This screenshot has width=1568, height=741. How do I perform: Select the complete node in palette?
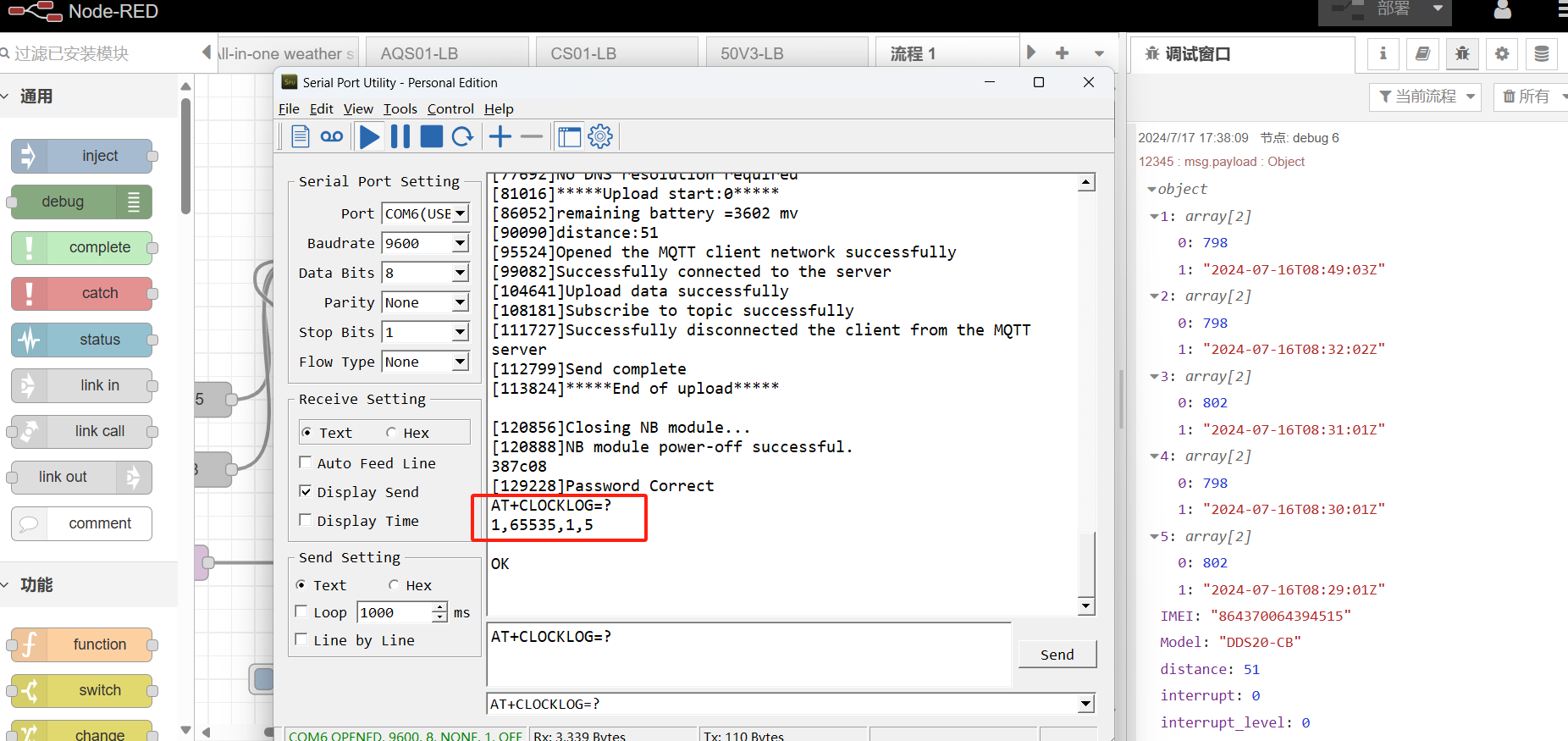coord(81,247)
